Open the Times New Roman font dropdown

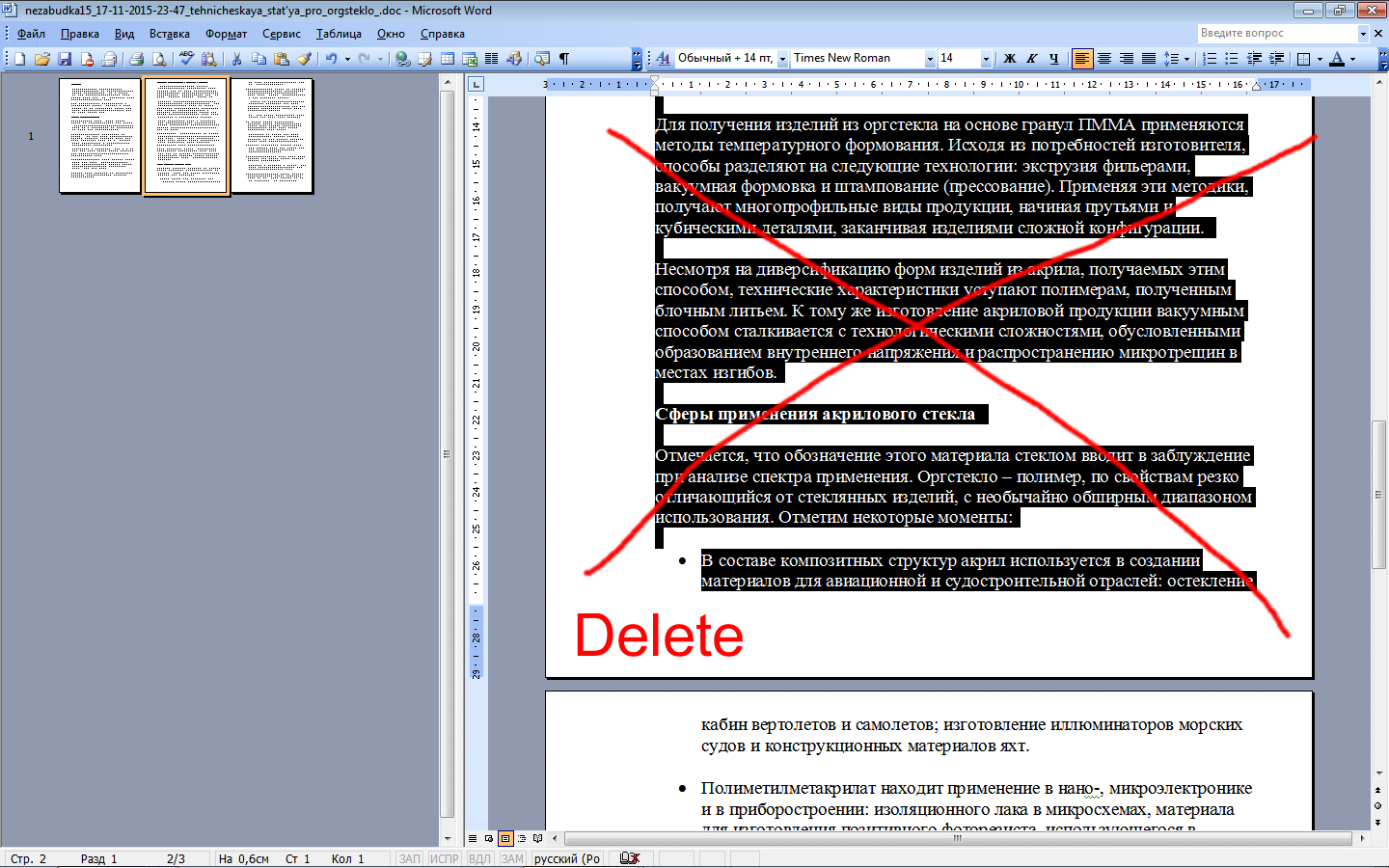[x=930, y=59]
